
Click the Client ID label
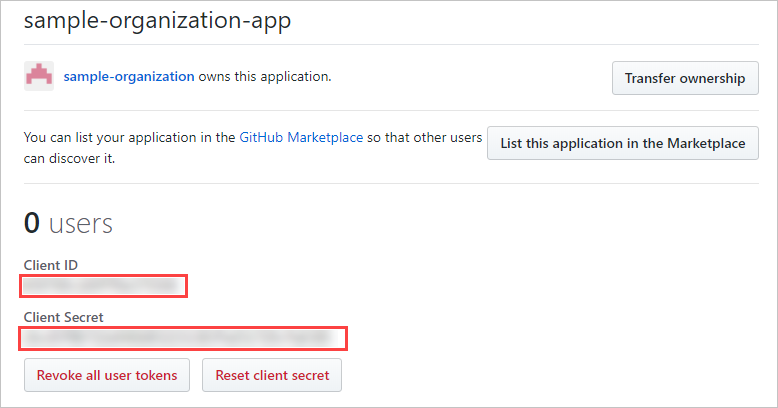coord(51,265)
